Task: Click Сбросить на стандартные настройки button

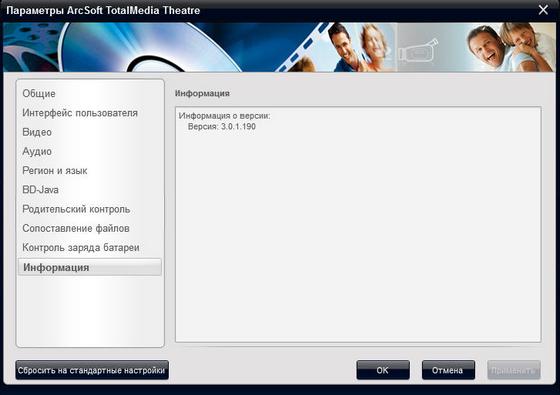Action: [92, 370]
